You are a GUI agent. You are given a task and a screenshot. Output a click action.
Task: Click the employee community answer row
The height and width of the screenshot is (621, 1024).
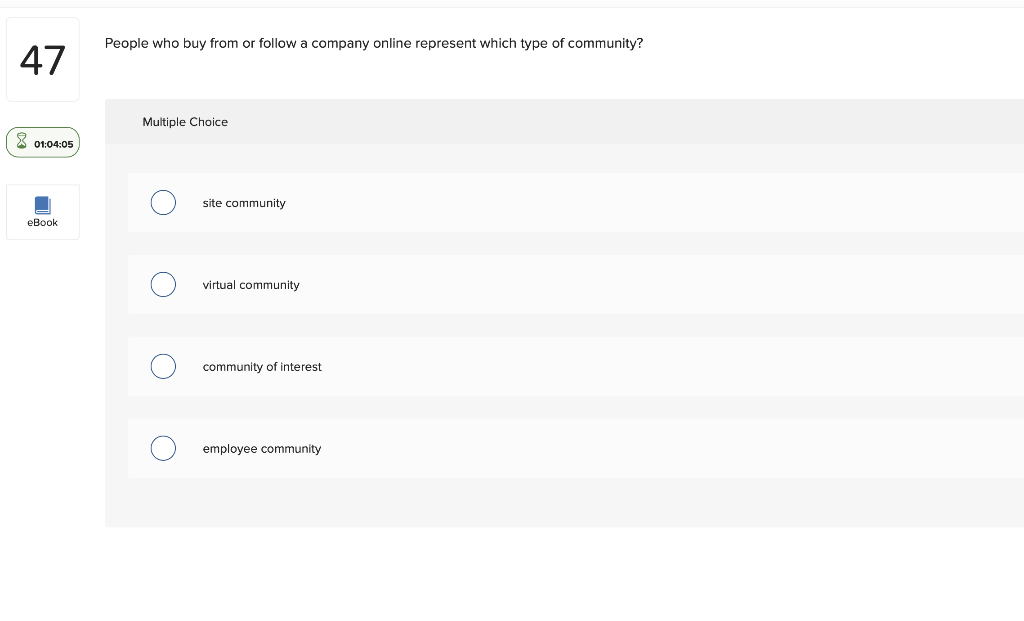pyautogui.click(x=400, y=448)
